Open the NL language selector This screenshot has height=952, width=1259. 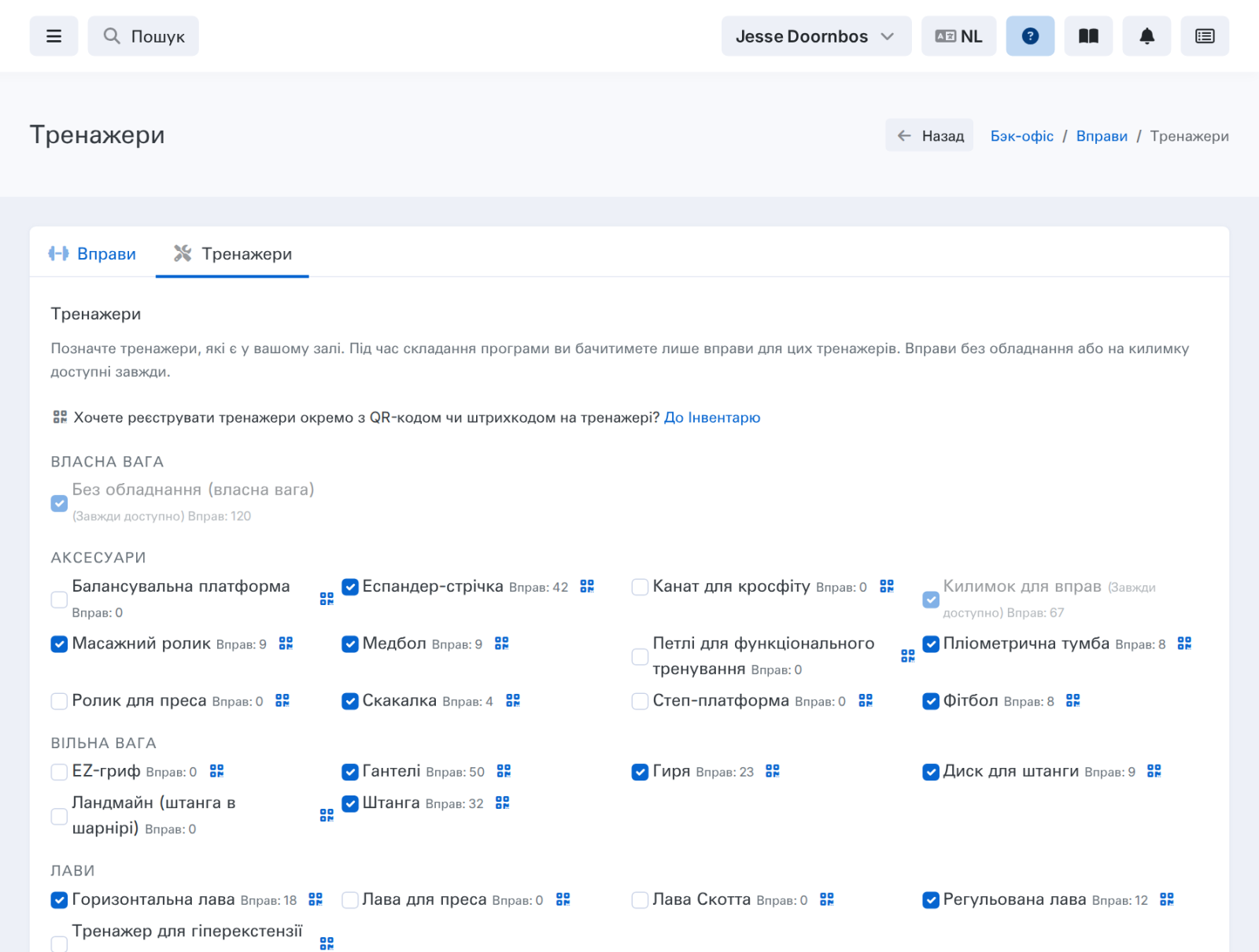click(958, 36)
